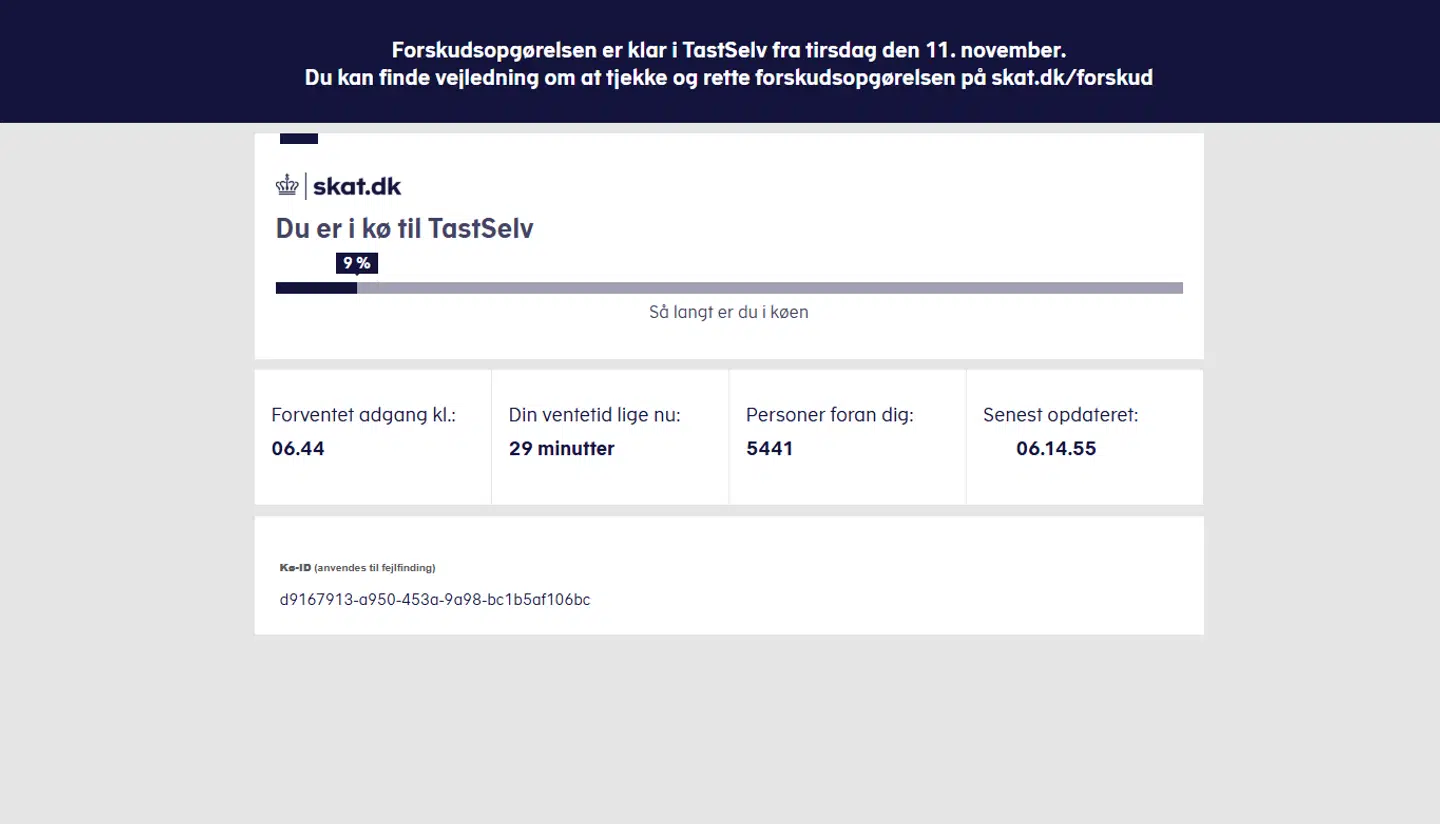
Task: Click the 'Kø-ID (anvendes til fejlfinding)' label
Action: [357, 568]
